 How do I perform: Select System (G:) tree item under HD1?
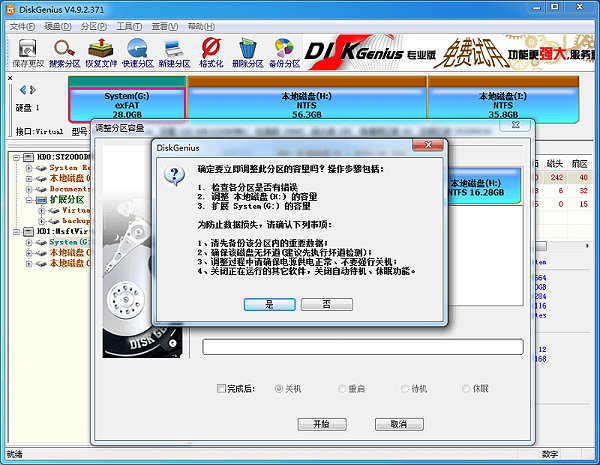69,242
